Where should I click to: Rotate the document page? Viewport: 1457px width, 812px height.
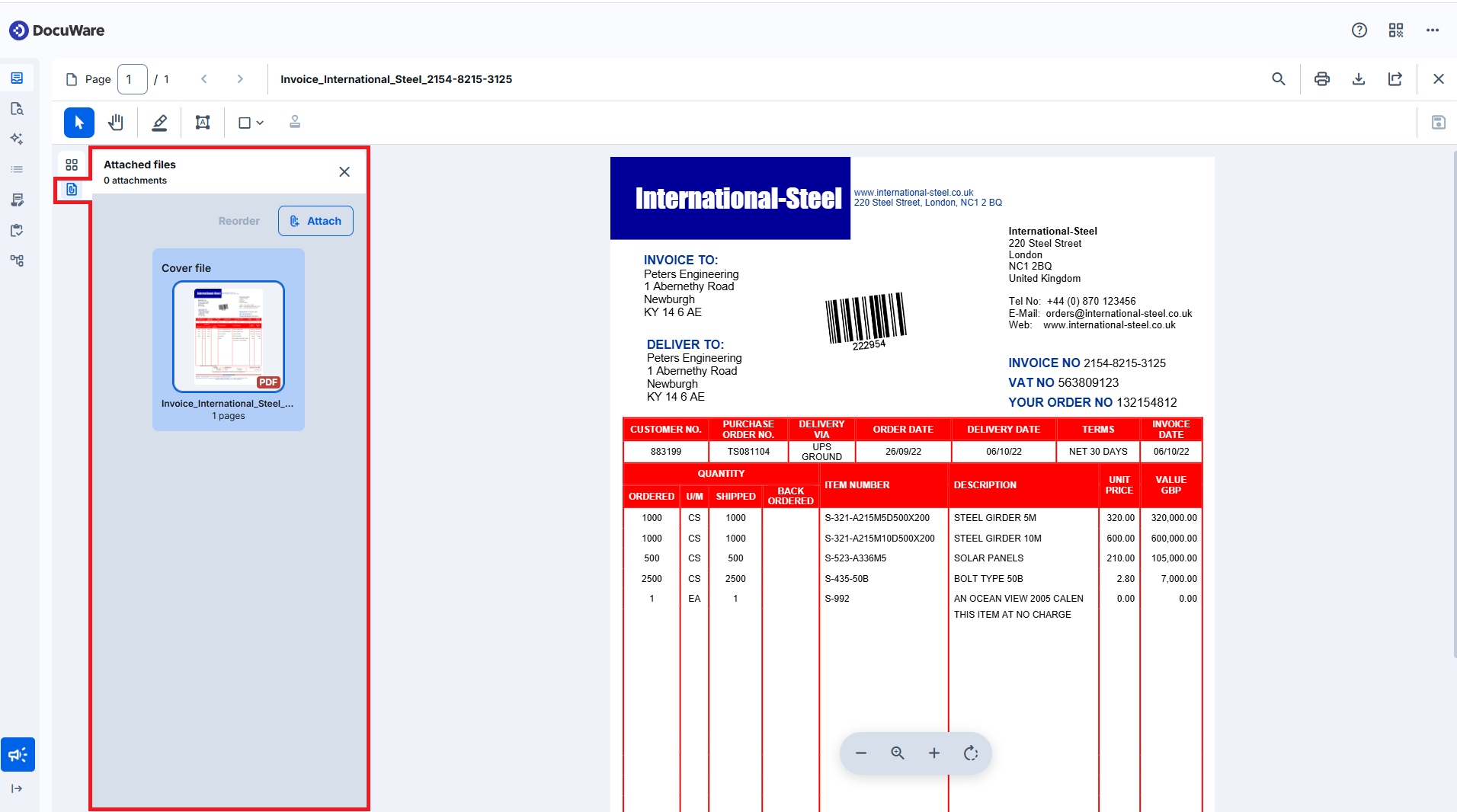pos(971,753)
